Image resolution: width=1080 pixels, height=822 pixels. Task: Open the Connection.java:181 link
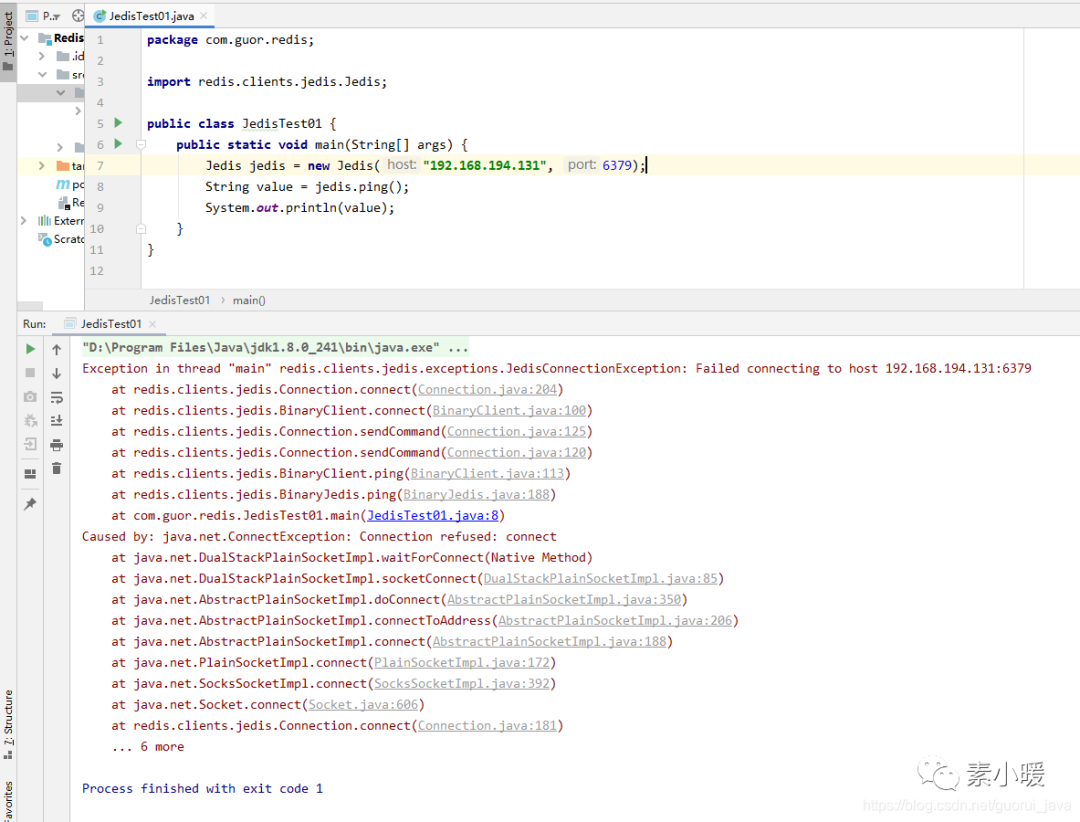tap(487, 726)
